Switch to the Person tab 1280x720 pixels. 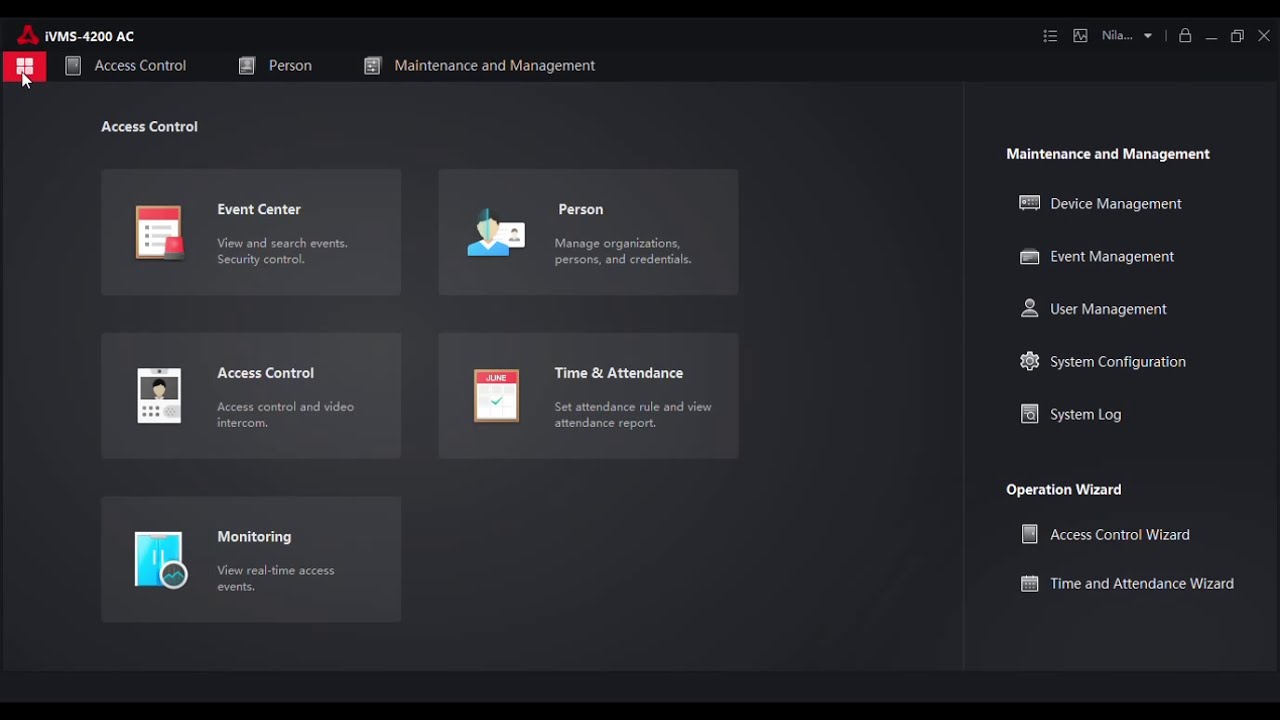click(276, 66)
